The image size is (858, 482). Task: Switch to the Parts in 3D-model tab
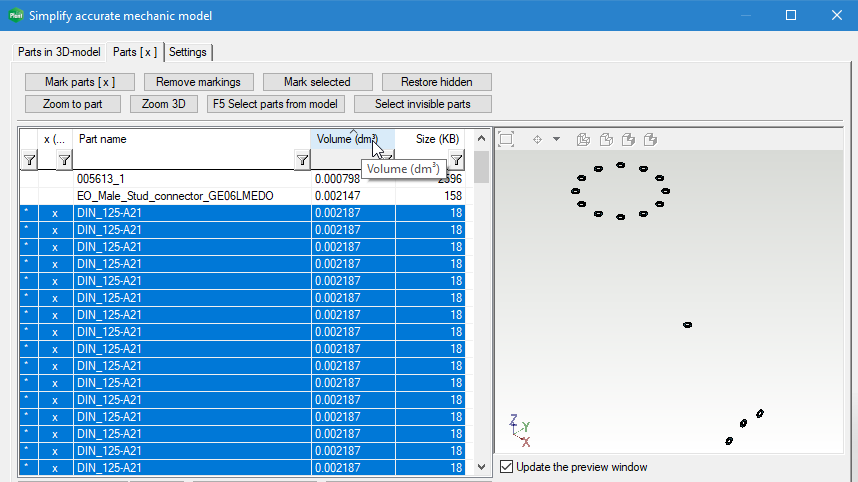click(x=59, y=52)
